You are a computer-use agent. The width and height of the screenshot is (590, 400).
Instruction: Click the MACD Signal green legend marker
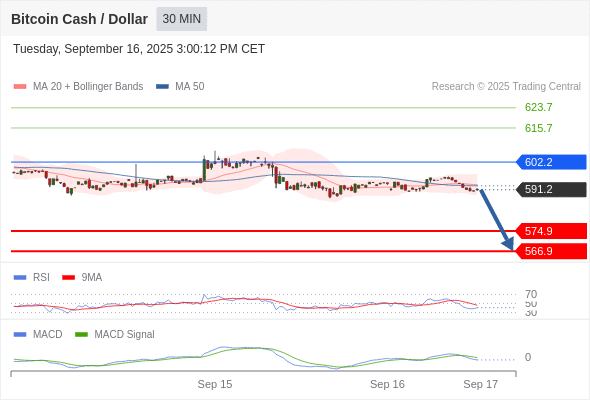pyautogui.click(x=81, y=334)
